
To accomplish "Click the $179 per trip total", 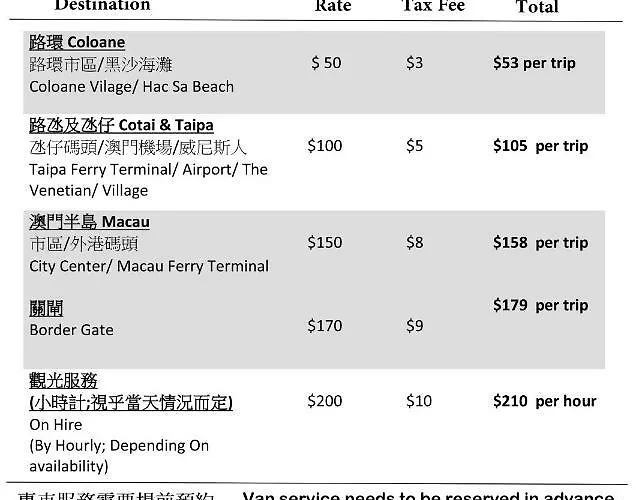I will coord(540,306).
